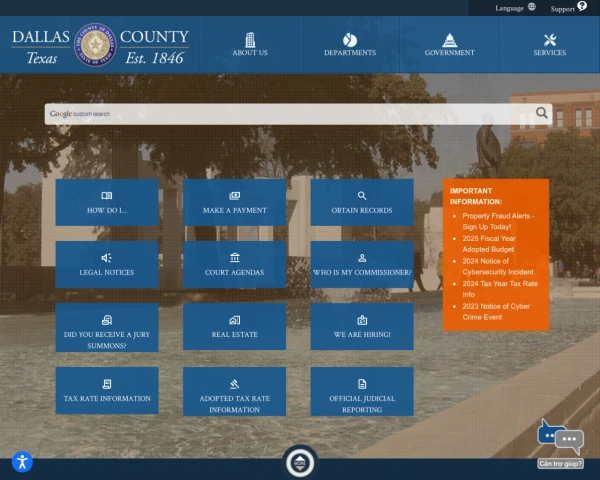Viewport: 600px width, 480px height.
Task: Click the badge icon in We Are Hiring tile
Action: click(362, 320)
